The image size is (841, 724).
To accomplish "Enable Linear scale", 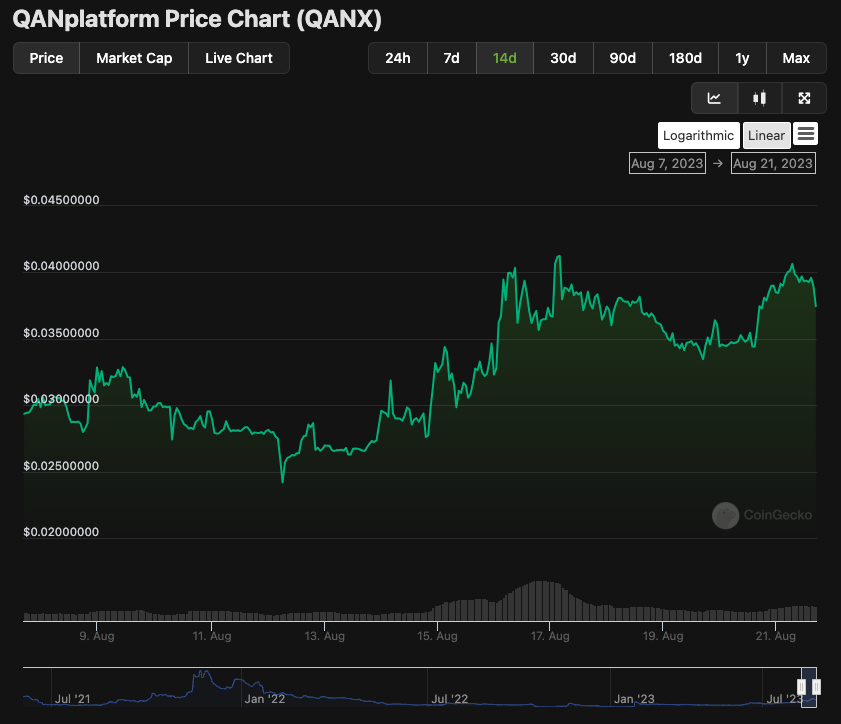I will 766,135.
